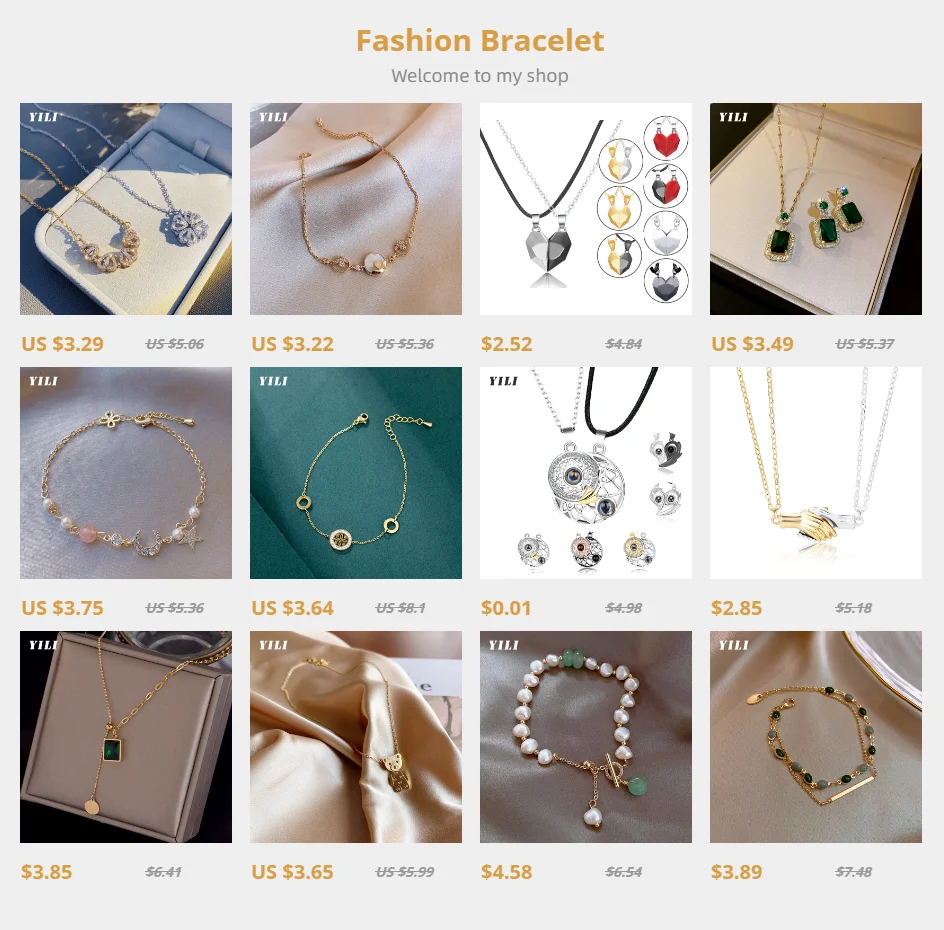Open the four-leaf clover necklace product image
The height and width of the screenshot is (930, 944).
[126, 209]
